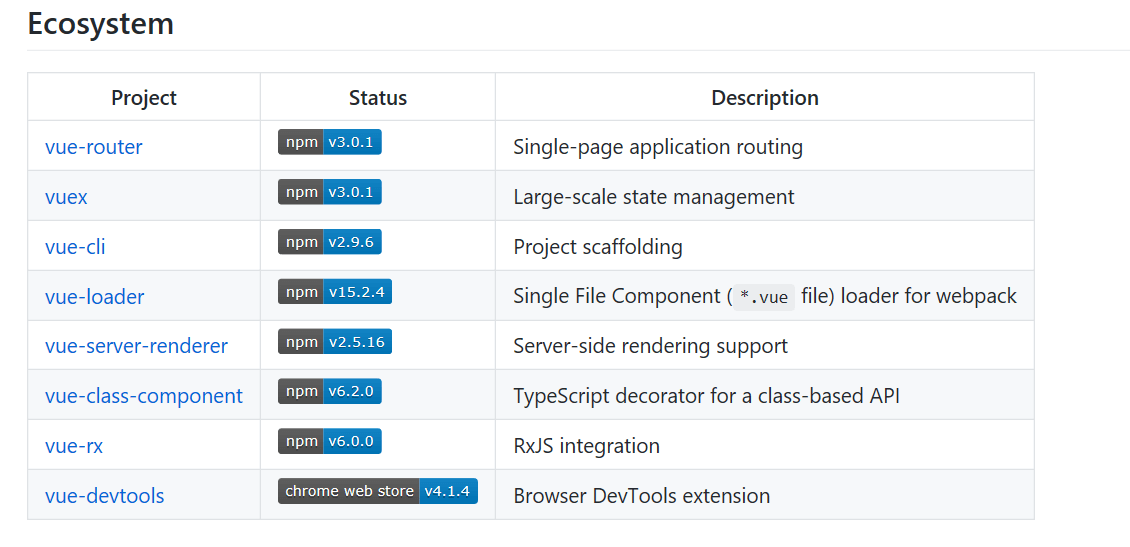Viewport: 1130px width, 547px height.
Task: Click the npm v3.0.1 badge for vue-router
Action: [330, 142]
